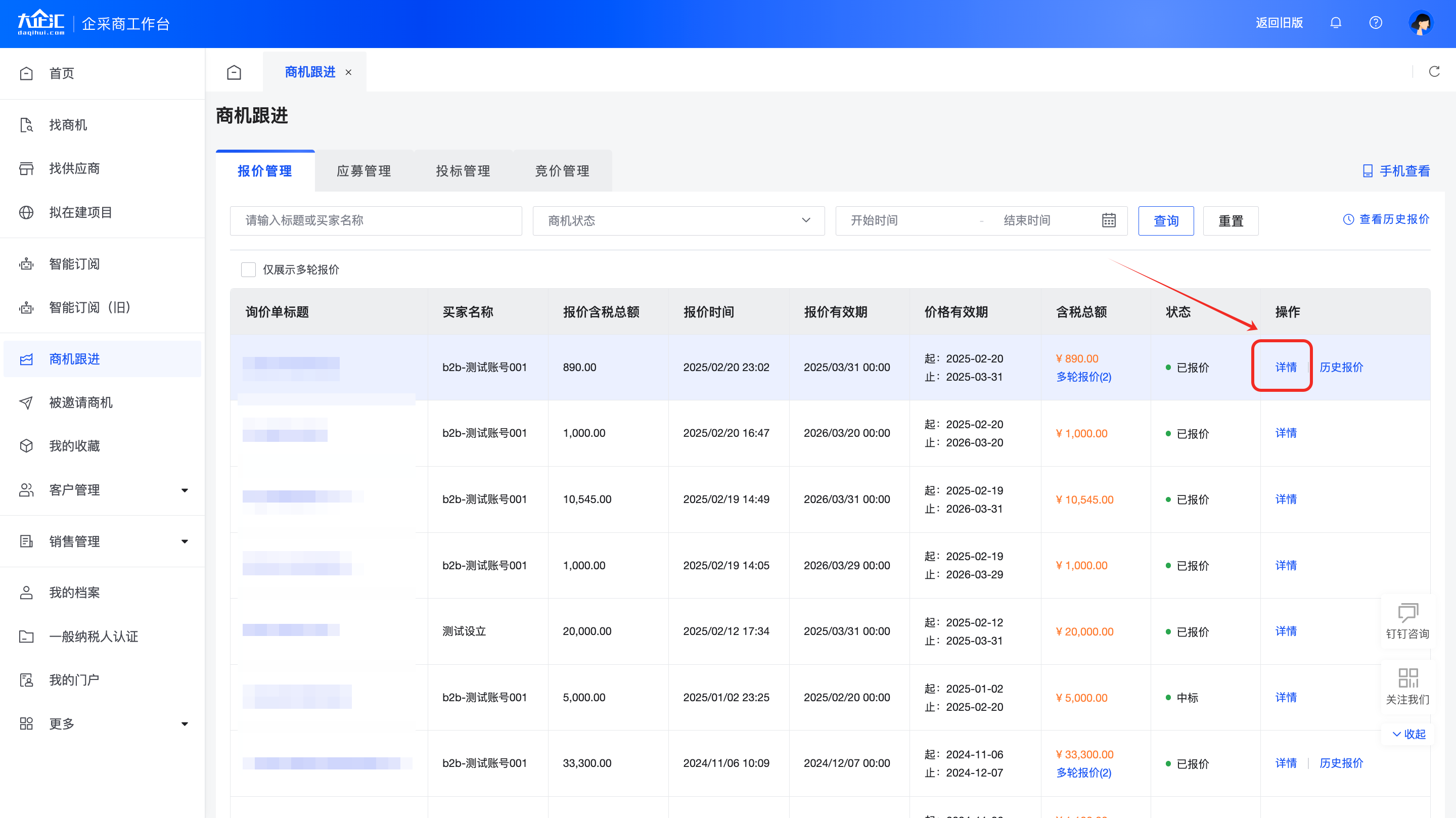Switch to the 应募管理 tab
Screen dimensions: 1456x818
[x=364, y=171]
